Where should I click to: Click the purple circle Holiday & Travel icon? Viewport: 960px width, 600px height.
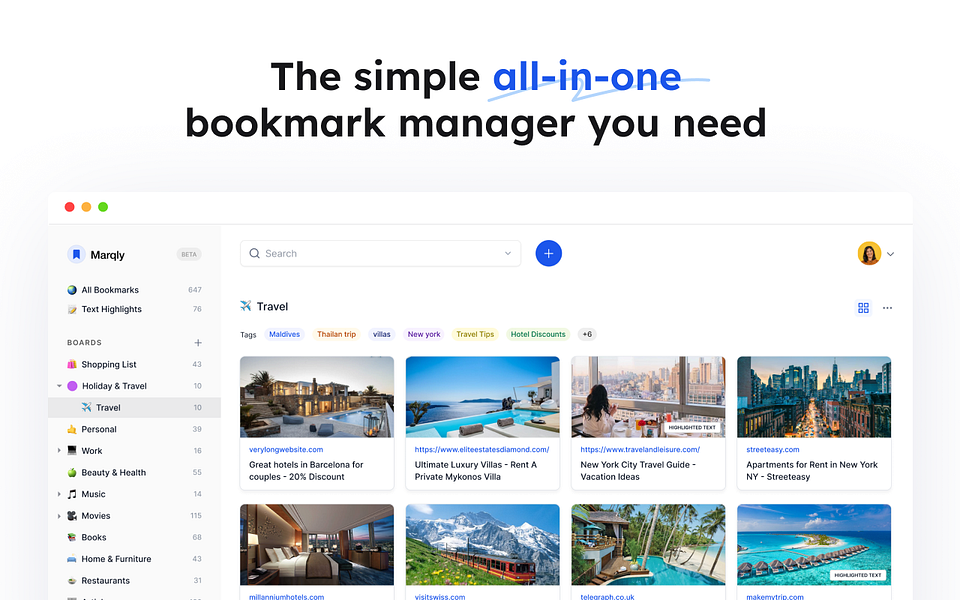click(x=72, y=386)
